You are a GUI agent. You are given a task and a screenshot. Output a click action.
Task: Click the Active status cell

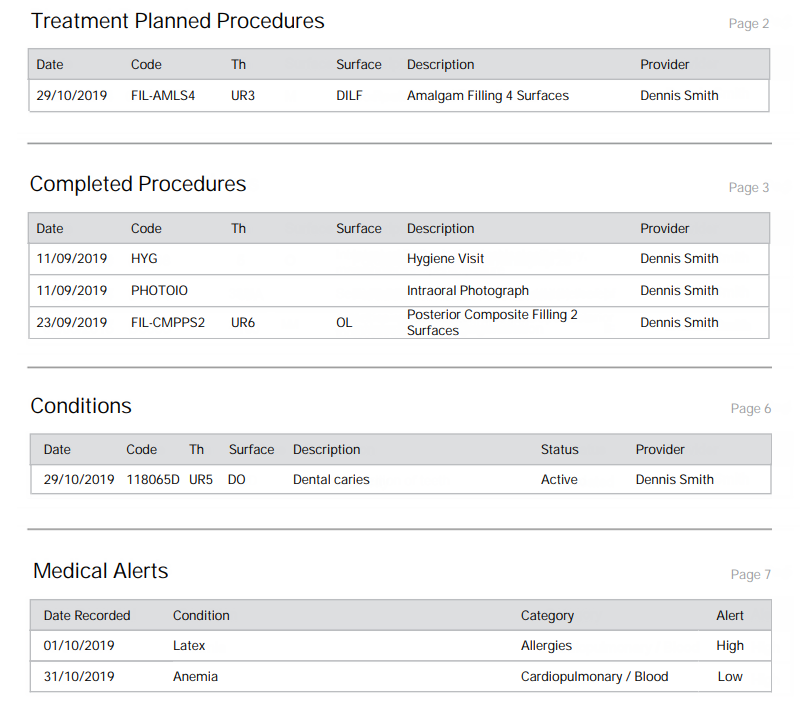coord(559,479)
